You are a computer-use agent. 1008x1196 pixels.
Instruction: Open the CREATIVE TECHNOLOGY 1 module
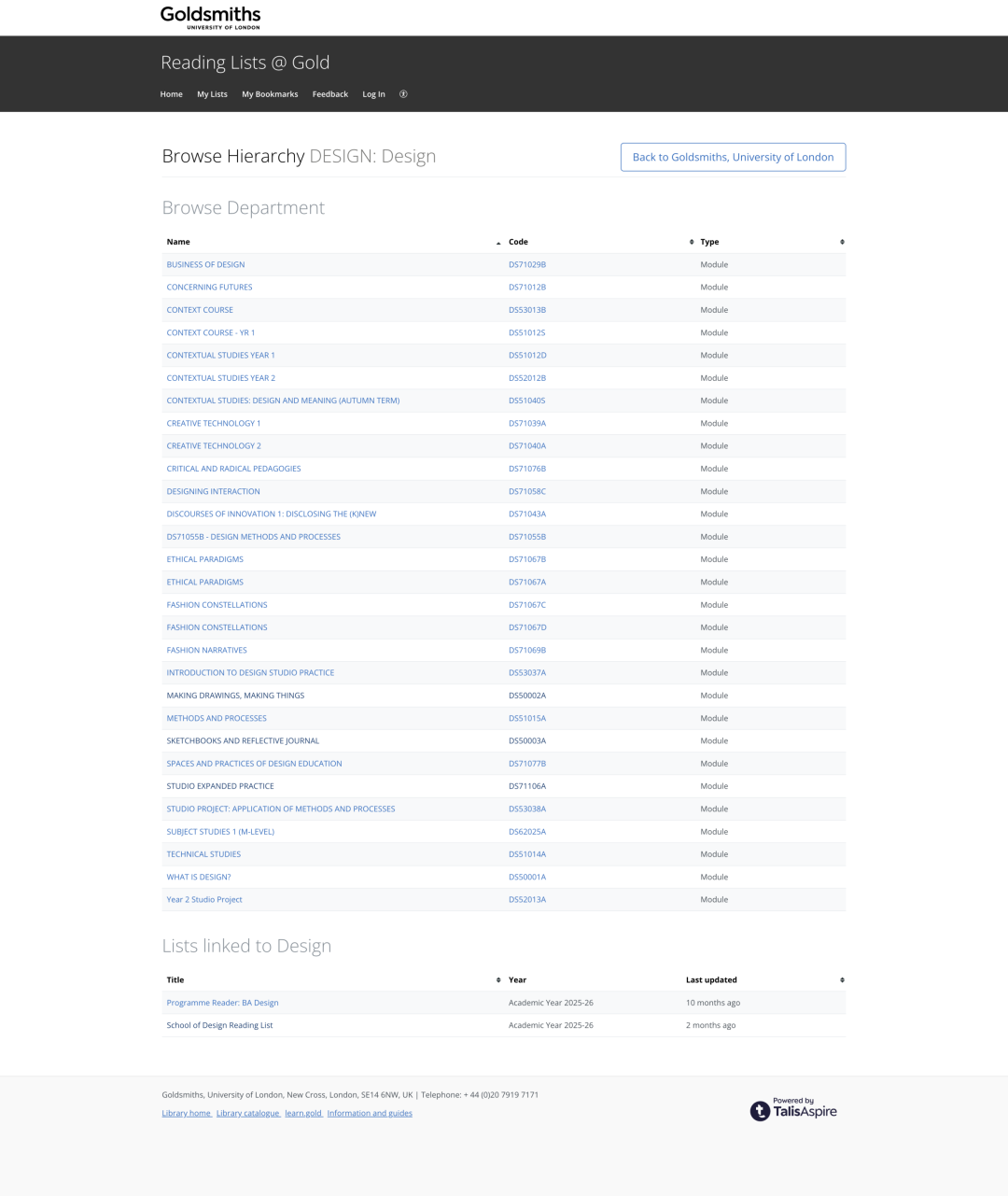pyautogui.click(x=214, y=424)
